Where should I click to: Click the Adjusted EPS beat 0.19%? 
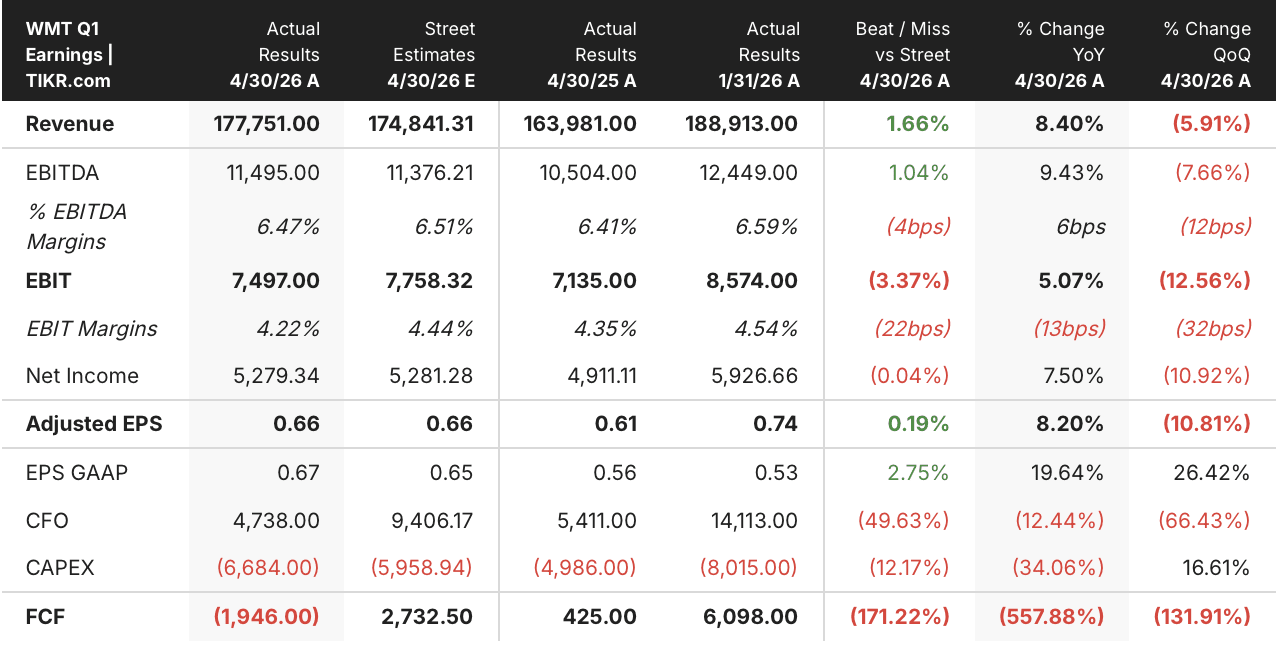point(918,424)
